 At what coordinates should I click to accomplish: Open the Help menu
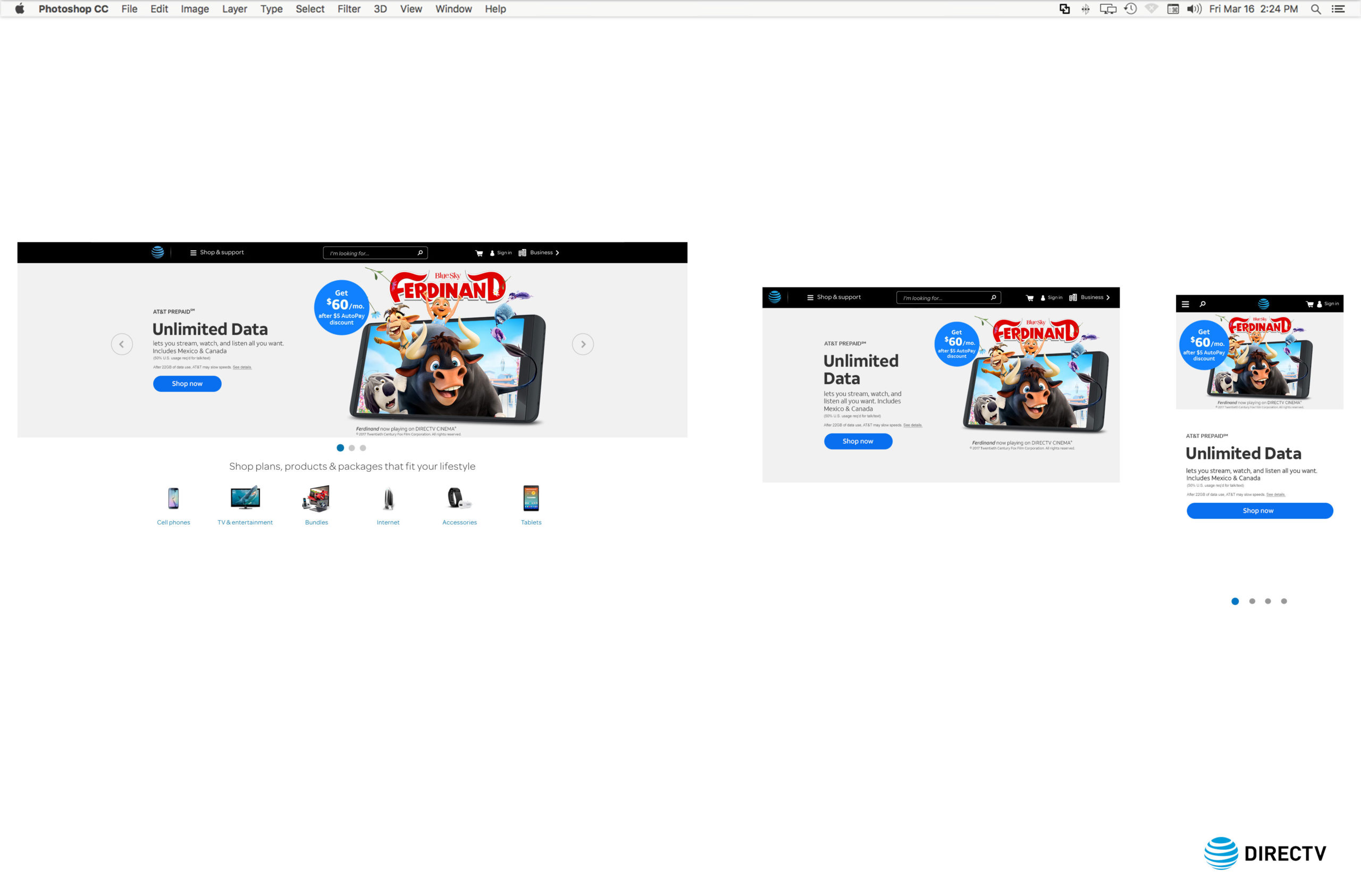495,9
